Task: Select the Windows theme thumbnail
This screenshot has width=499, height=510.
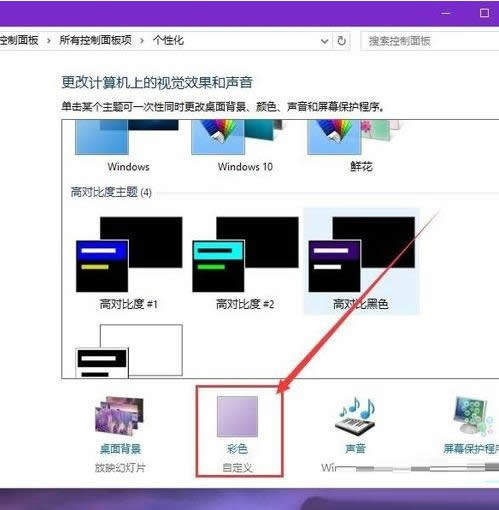Action: (128, 137)
